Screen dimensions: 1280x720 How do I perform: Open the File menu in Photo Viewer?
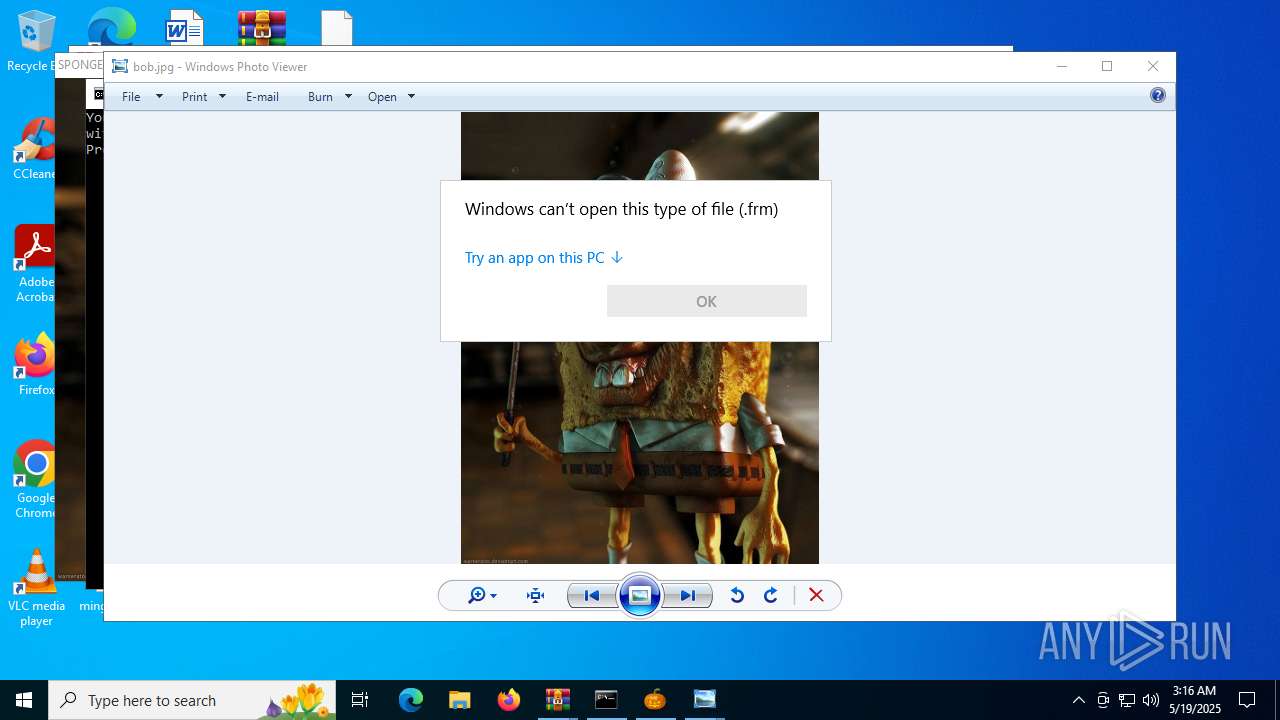point(131,97)
